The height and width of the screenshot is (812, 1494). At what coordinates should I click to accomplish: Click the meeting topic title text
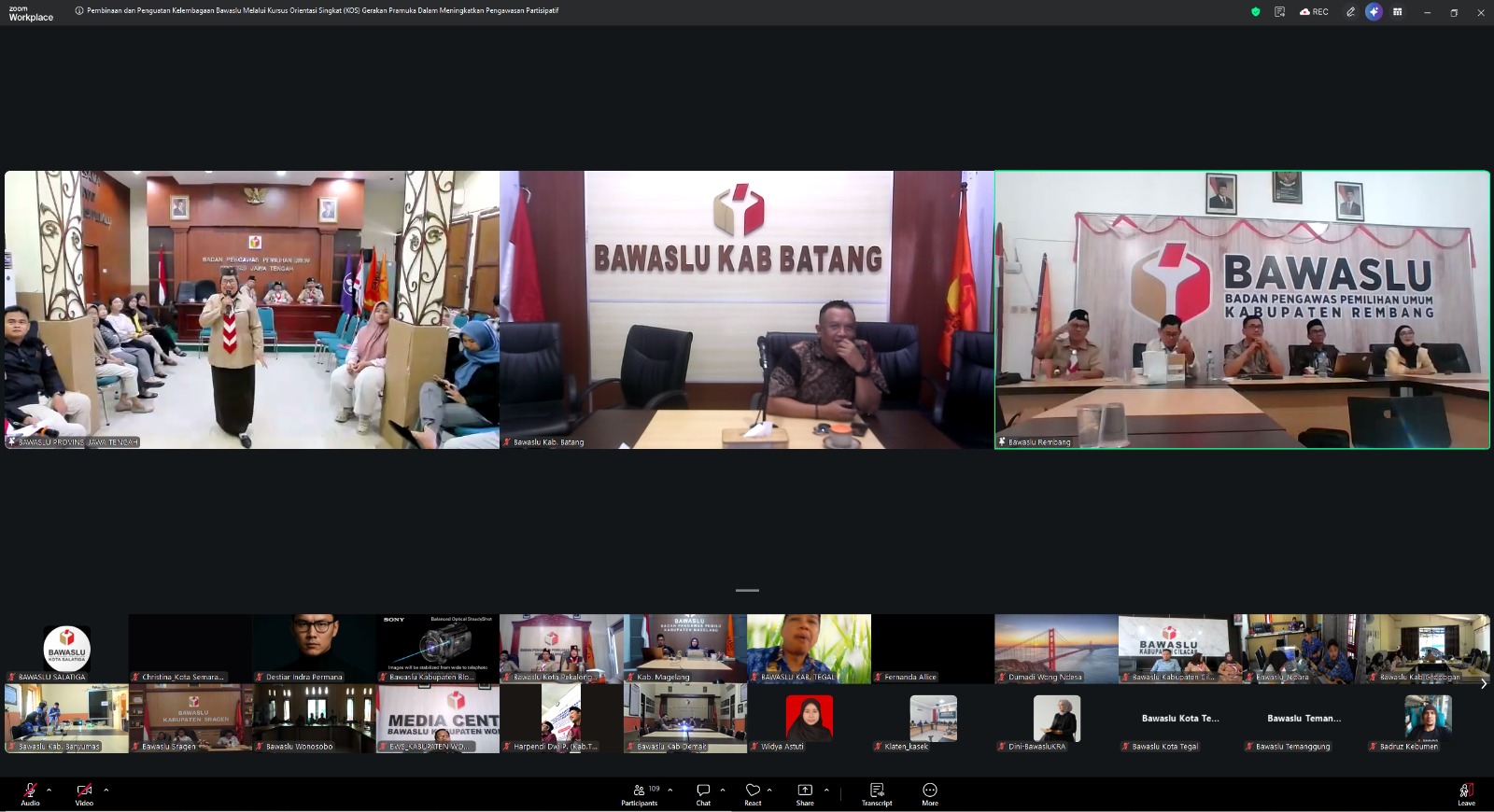pos(323,11)
